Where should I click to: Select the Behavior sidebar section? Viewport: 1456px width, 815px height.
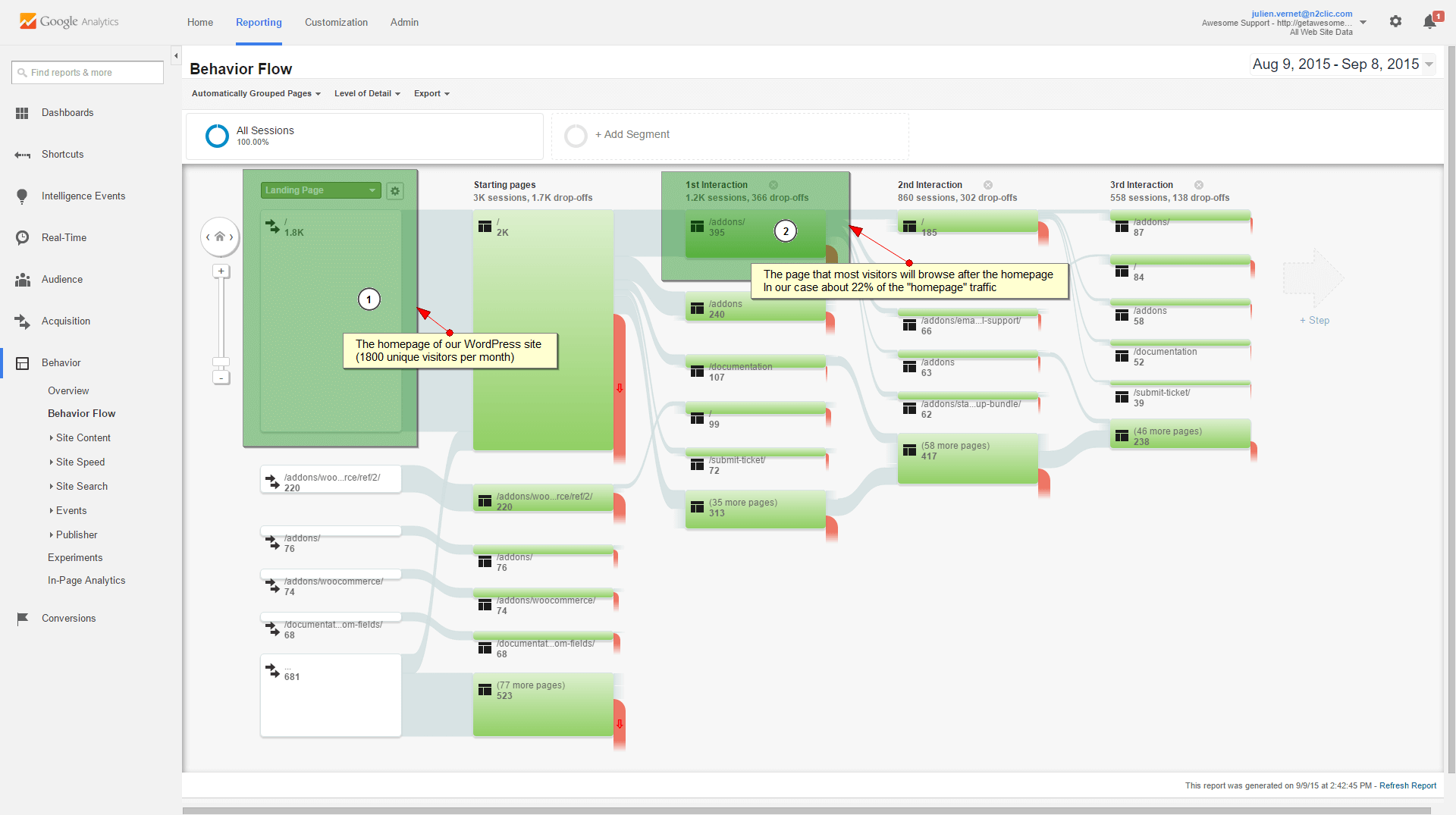(61, 363)
